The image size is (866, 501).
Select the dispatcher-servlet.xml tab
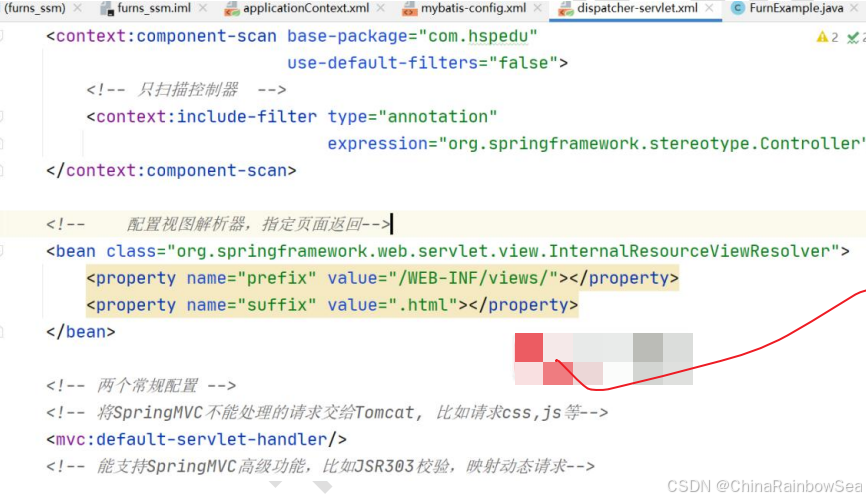pyautogui.click(x=629, y=8)
